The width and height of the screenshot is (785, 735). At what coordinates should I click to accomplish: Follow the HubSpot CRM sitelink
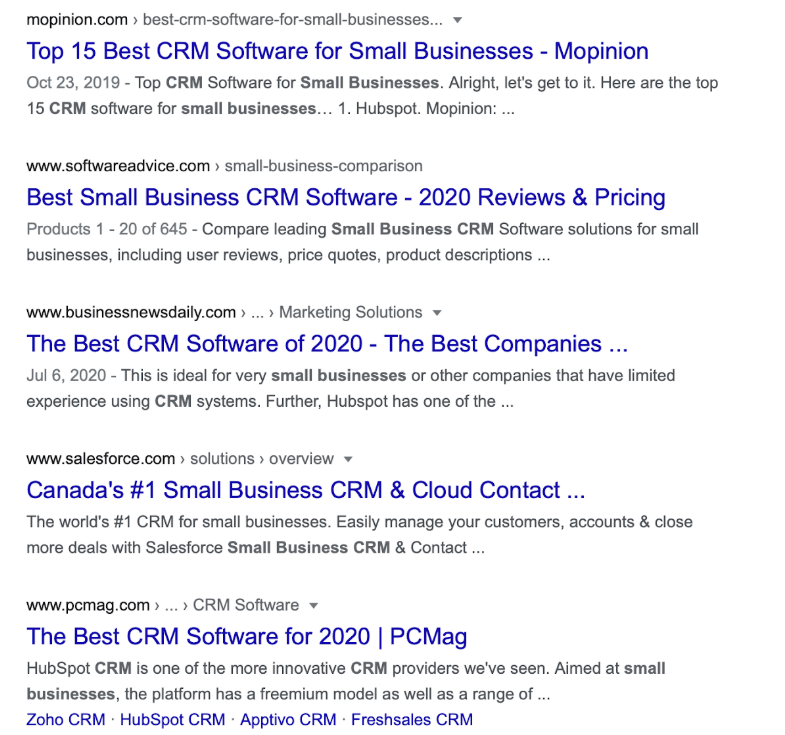pyautogui.click(x=173, y=719)
